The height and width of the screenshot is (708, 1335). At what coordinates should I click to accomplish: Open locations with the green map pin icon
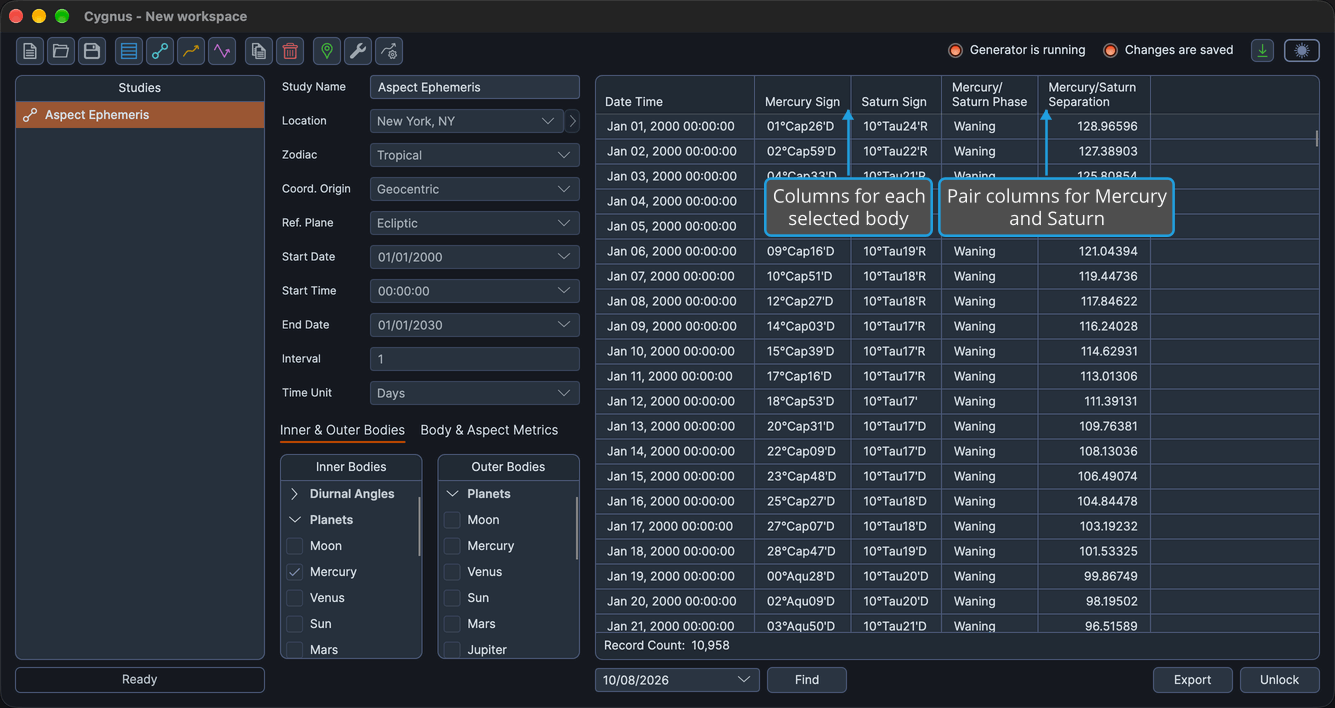(326, 51)
